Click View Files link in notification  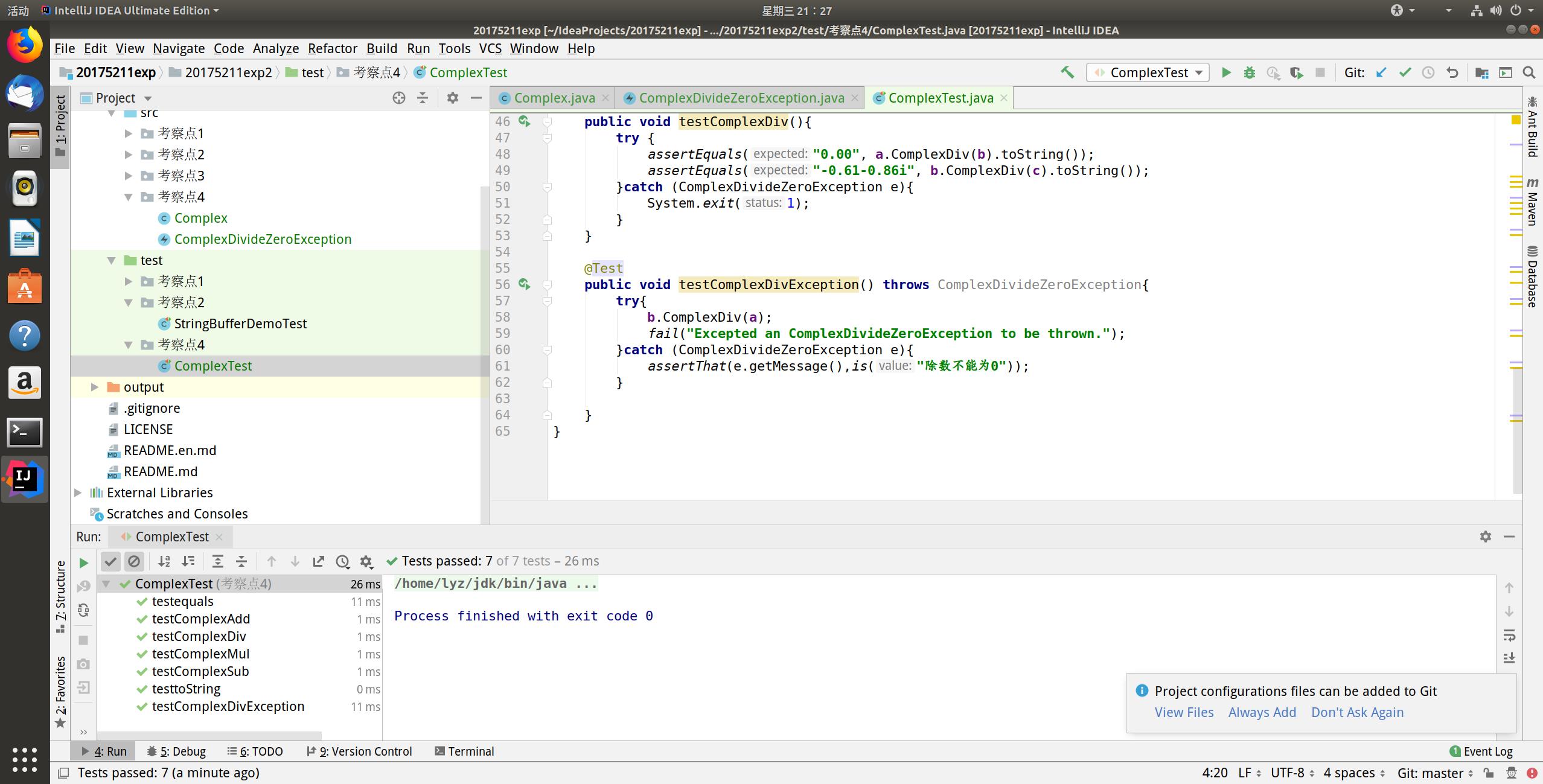(x=1184, y=712)
